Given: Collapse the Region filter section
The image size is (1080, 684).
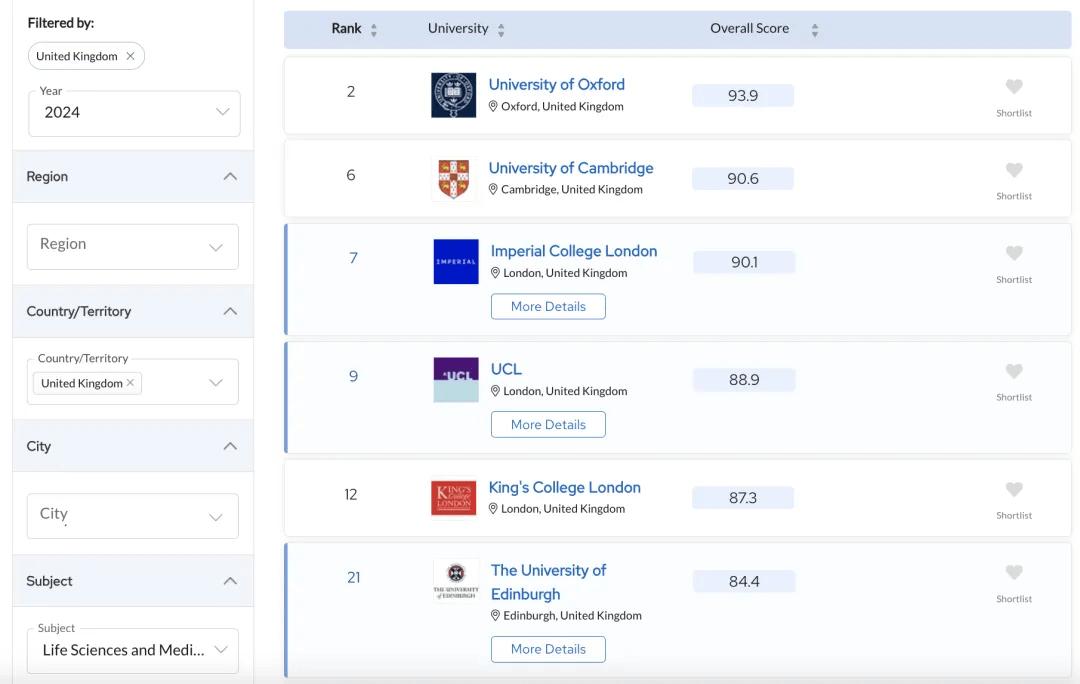Looking at the screenshot, I should pyautogui.click(x=230, y=176).
